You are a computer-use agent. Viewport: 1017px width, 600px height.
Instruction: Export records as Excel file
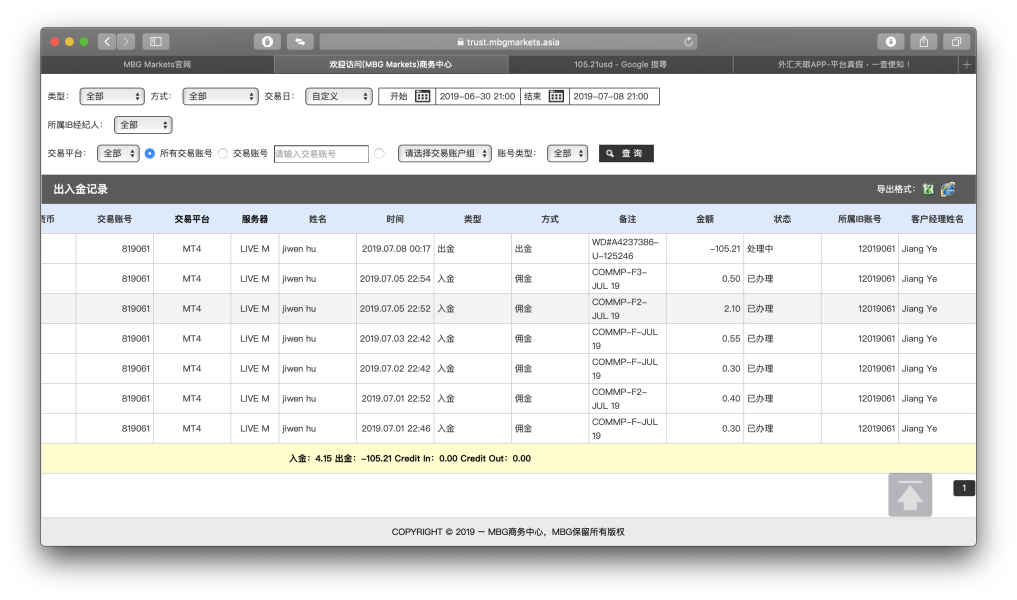coord(929,189)
